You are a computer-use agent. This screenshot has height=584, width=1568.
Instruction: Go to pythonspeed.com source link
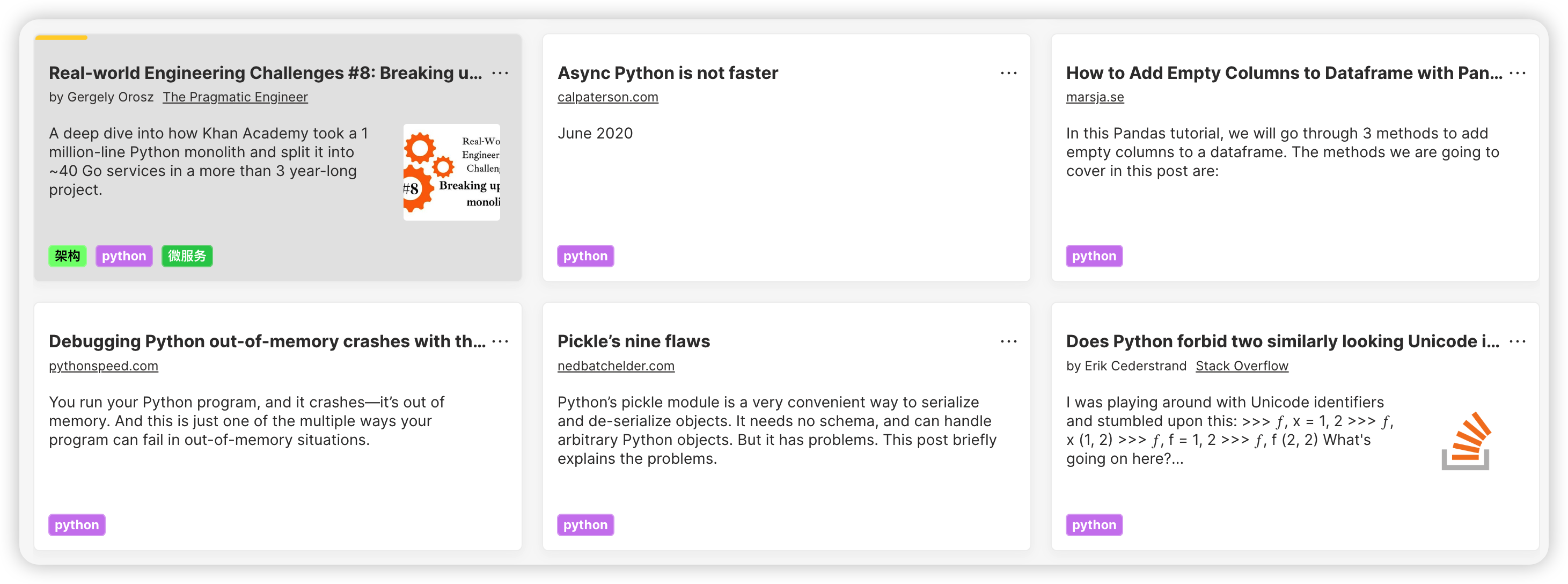coord(104,366)
